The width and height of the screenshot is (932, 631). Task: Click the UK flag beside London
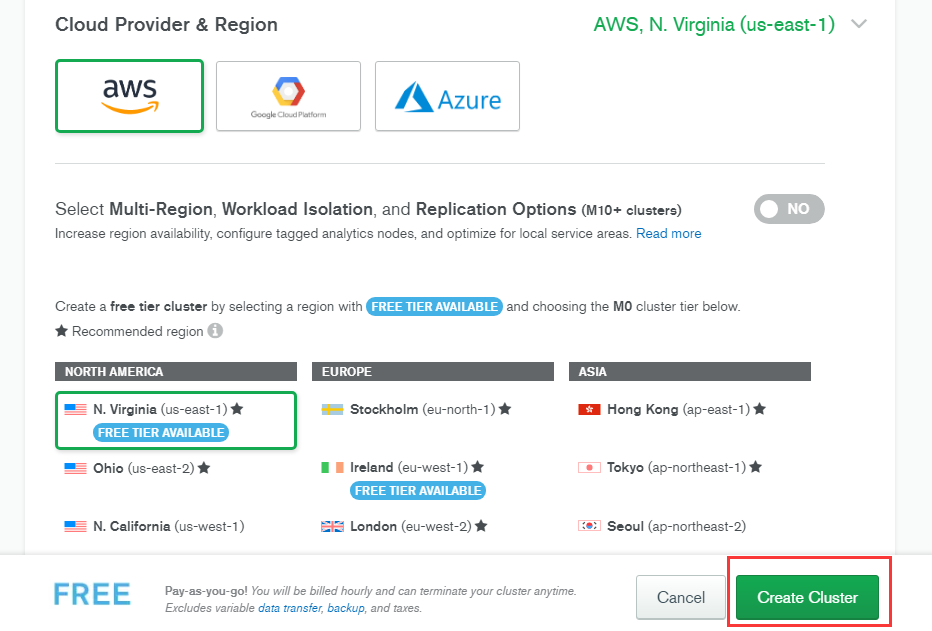click(x=332, y=526)
